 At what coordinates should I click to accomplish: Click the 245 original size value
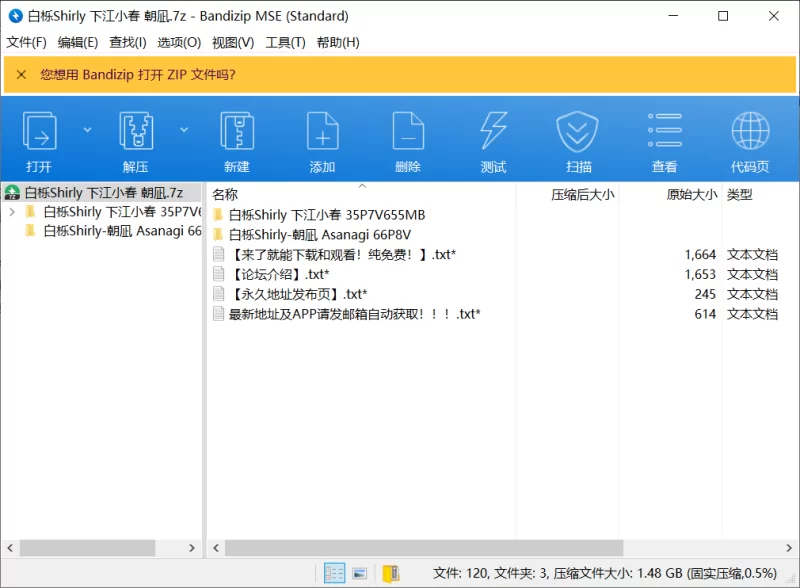[x=705, y=295]
